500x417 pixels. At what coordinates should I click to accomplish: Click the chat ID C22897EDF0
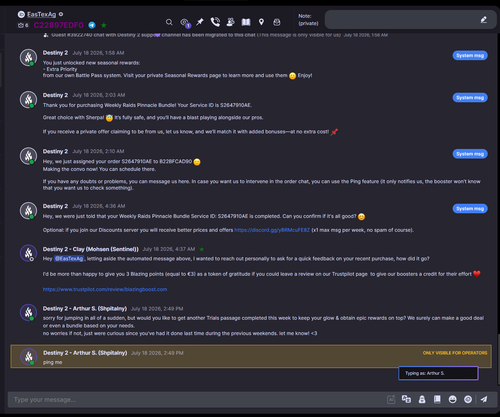tap(59, 25)
